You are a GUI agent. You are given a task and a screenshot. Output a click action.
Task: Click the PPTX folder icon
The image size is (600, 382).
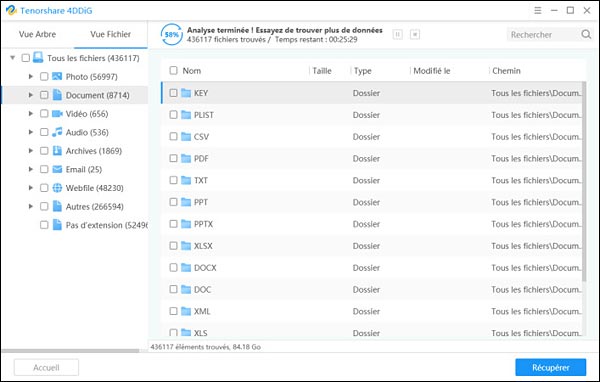[x=186, y=224]
